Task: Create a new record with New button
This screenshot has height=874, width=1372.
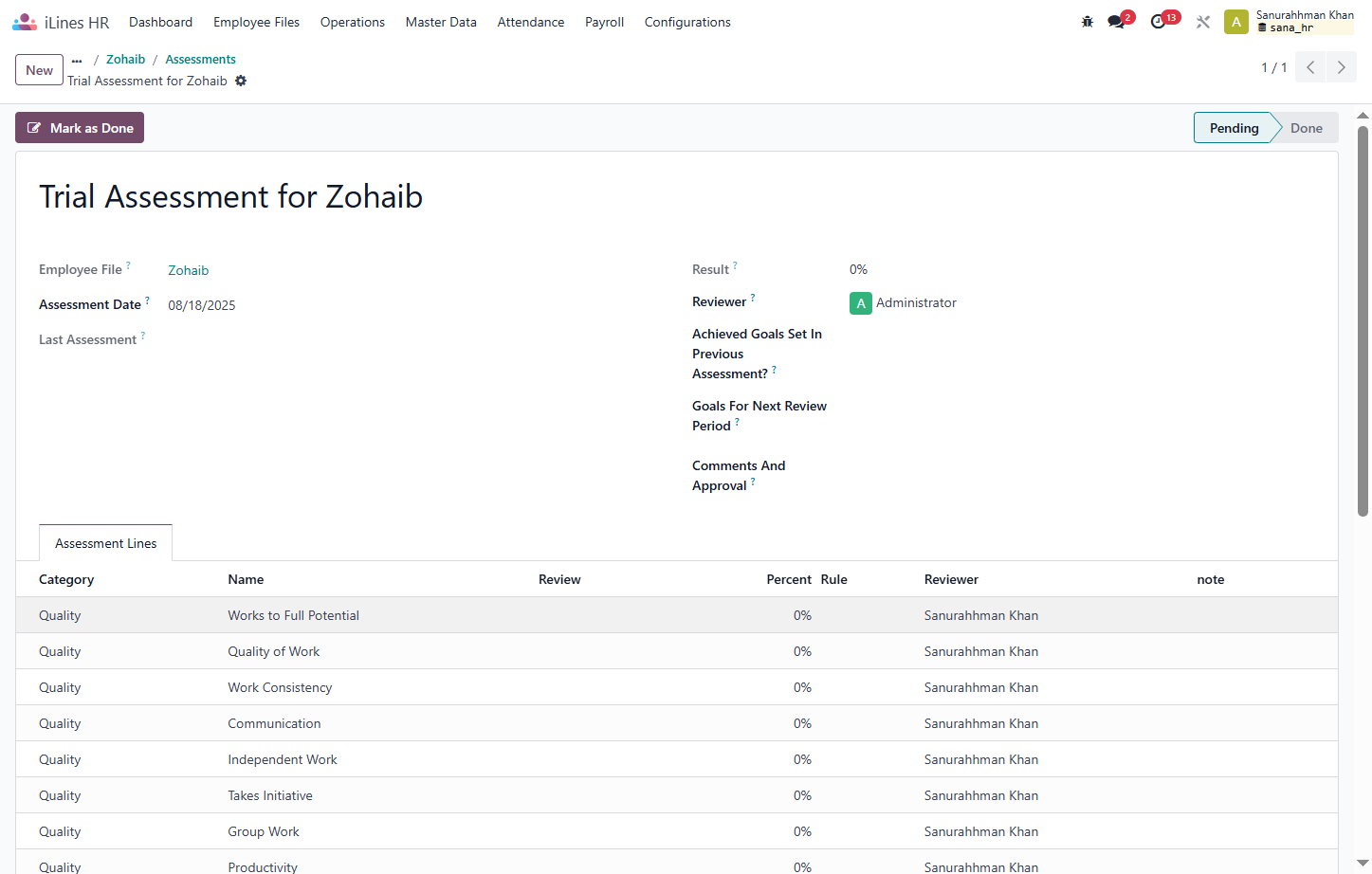Action: click(x=39, y=70)
